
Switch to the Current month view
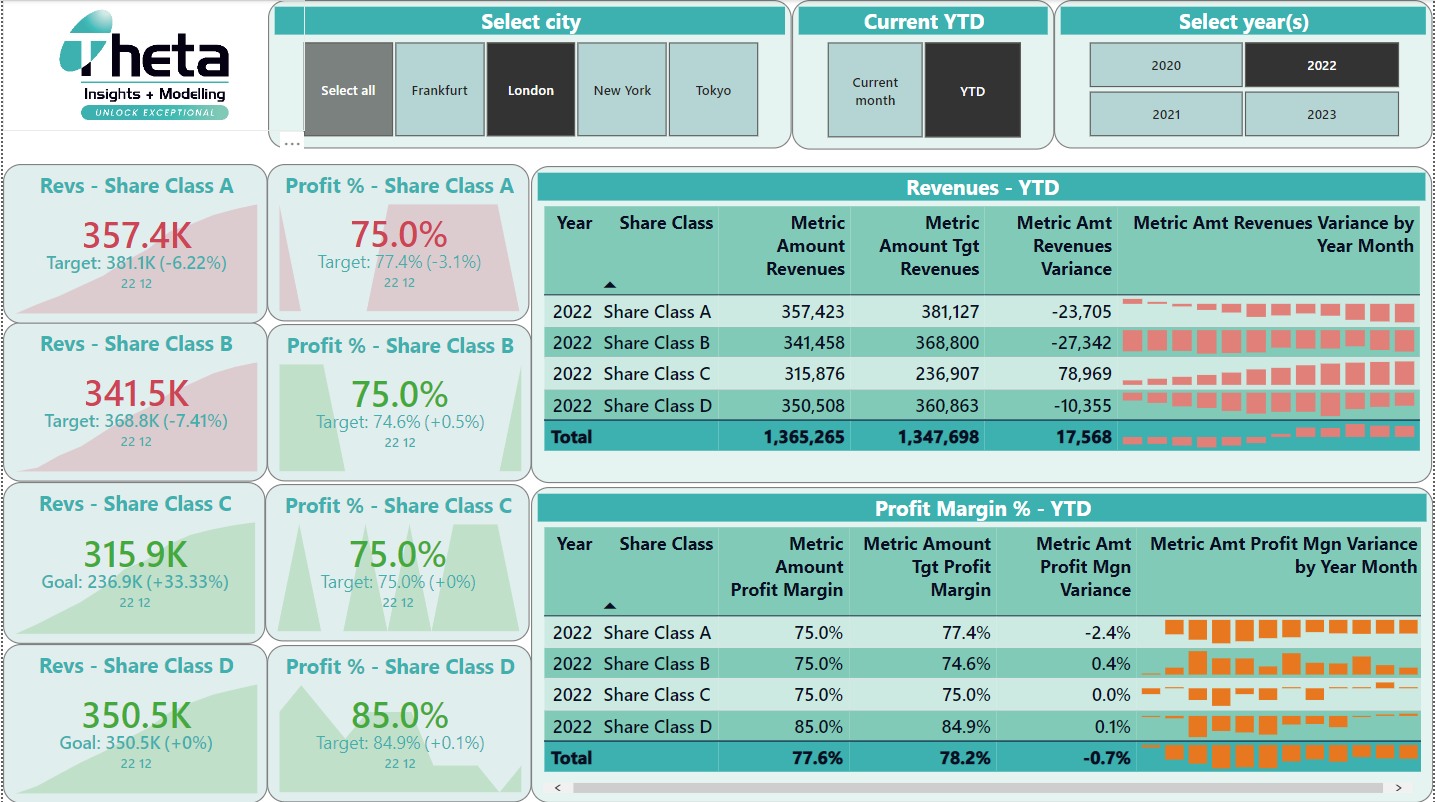pyautogui.click(x=874, y=89)
